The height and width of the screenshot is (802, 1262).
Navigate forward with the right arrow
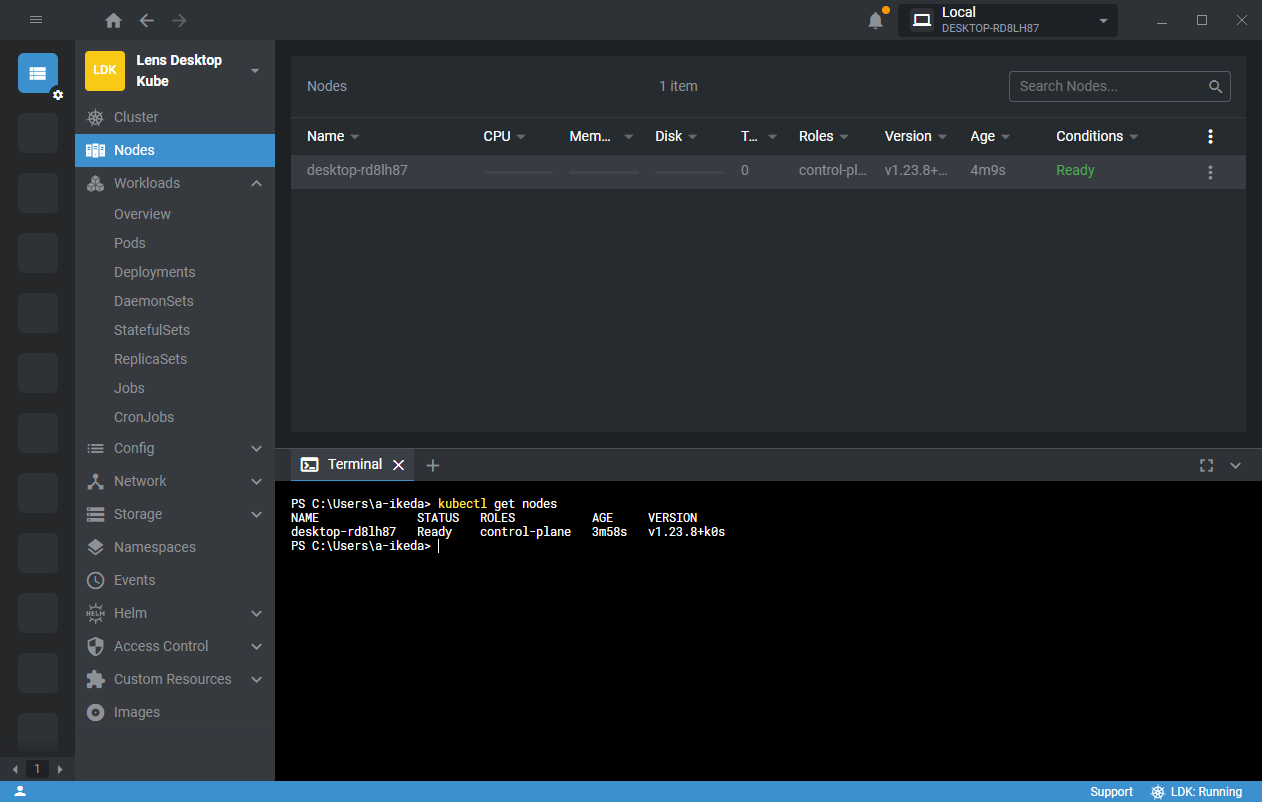pyautogui.click(x=179, y=20)
